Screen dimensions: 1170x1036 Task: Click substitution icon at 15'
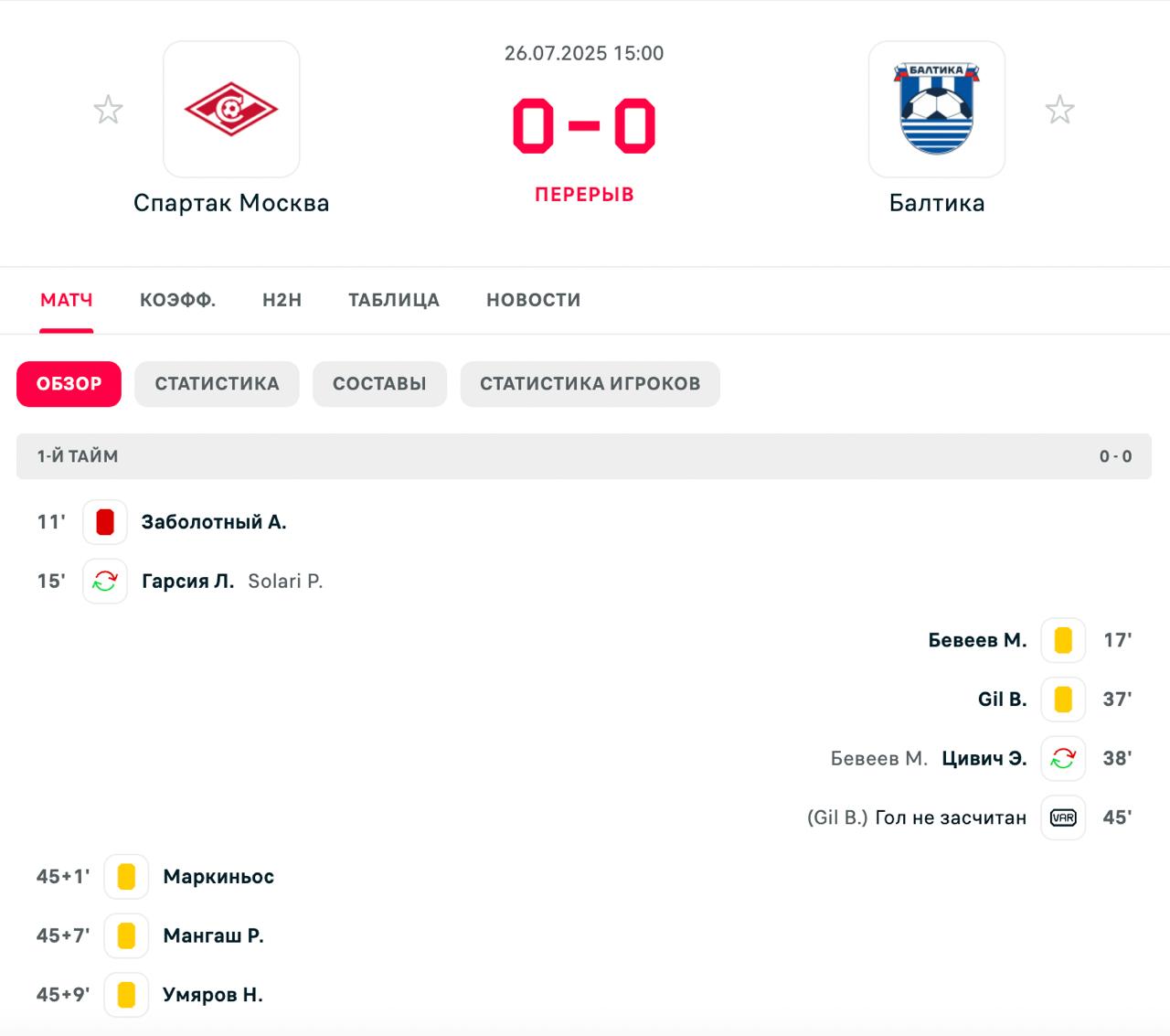[x=105, y=582]
